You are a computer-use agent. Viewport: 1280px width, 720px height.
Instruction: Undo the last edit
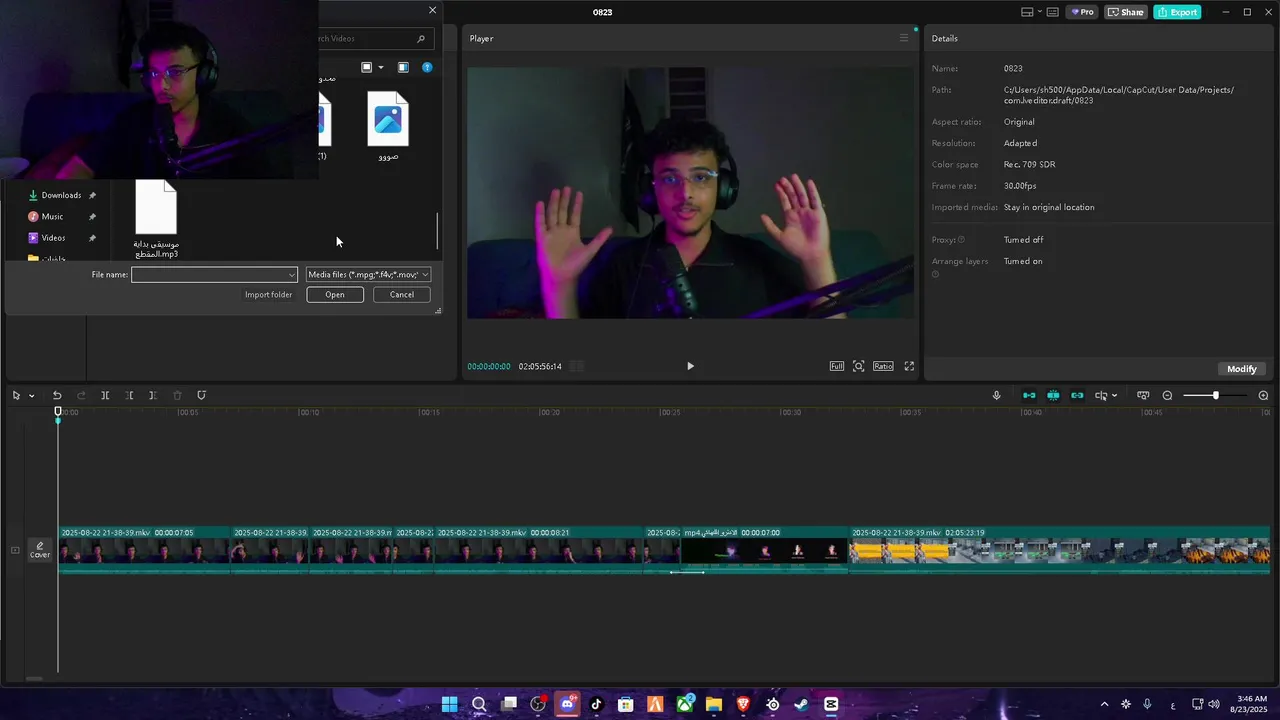pyautogui.click(x=57, y=396)
